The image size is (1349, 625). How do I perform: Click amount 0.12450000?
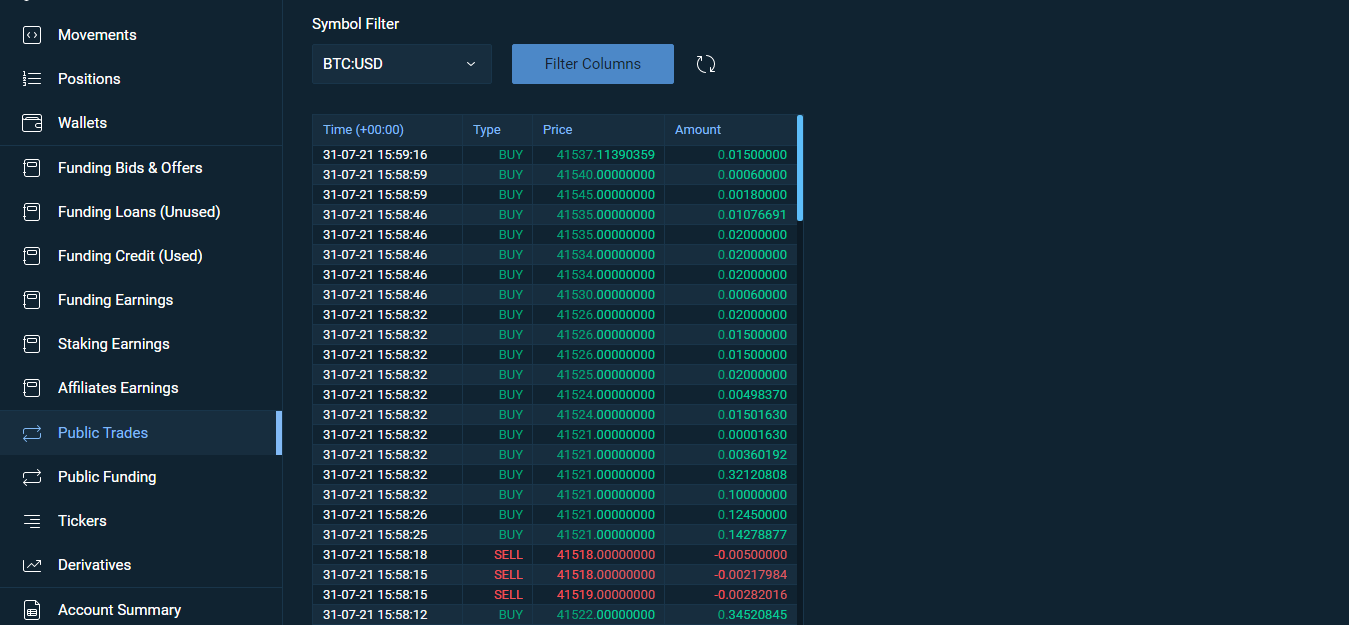coord(752,515)
